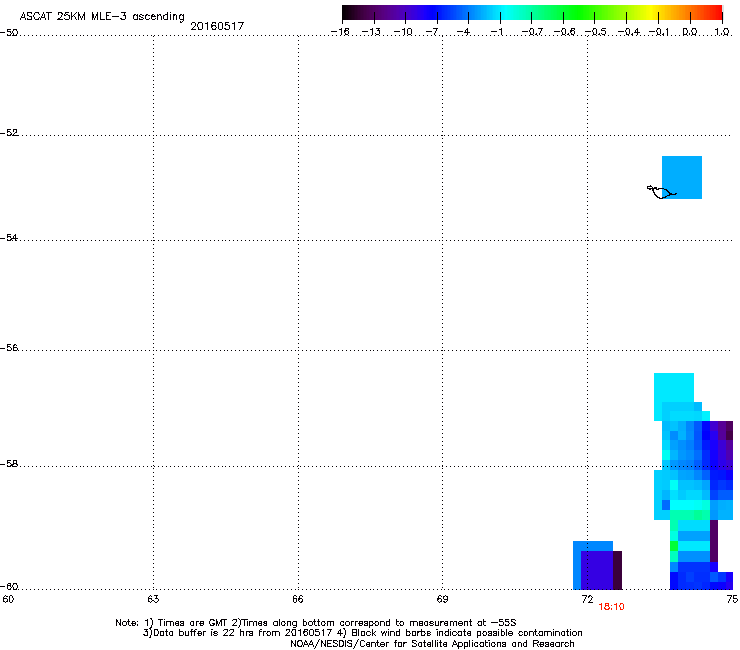Viewport: 740px width, 650px height.
Task: Click the '66' longitude axis label
Action: click(x=298, y=599)
